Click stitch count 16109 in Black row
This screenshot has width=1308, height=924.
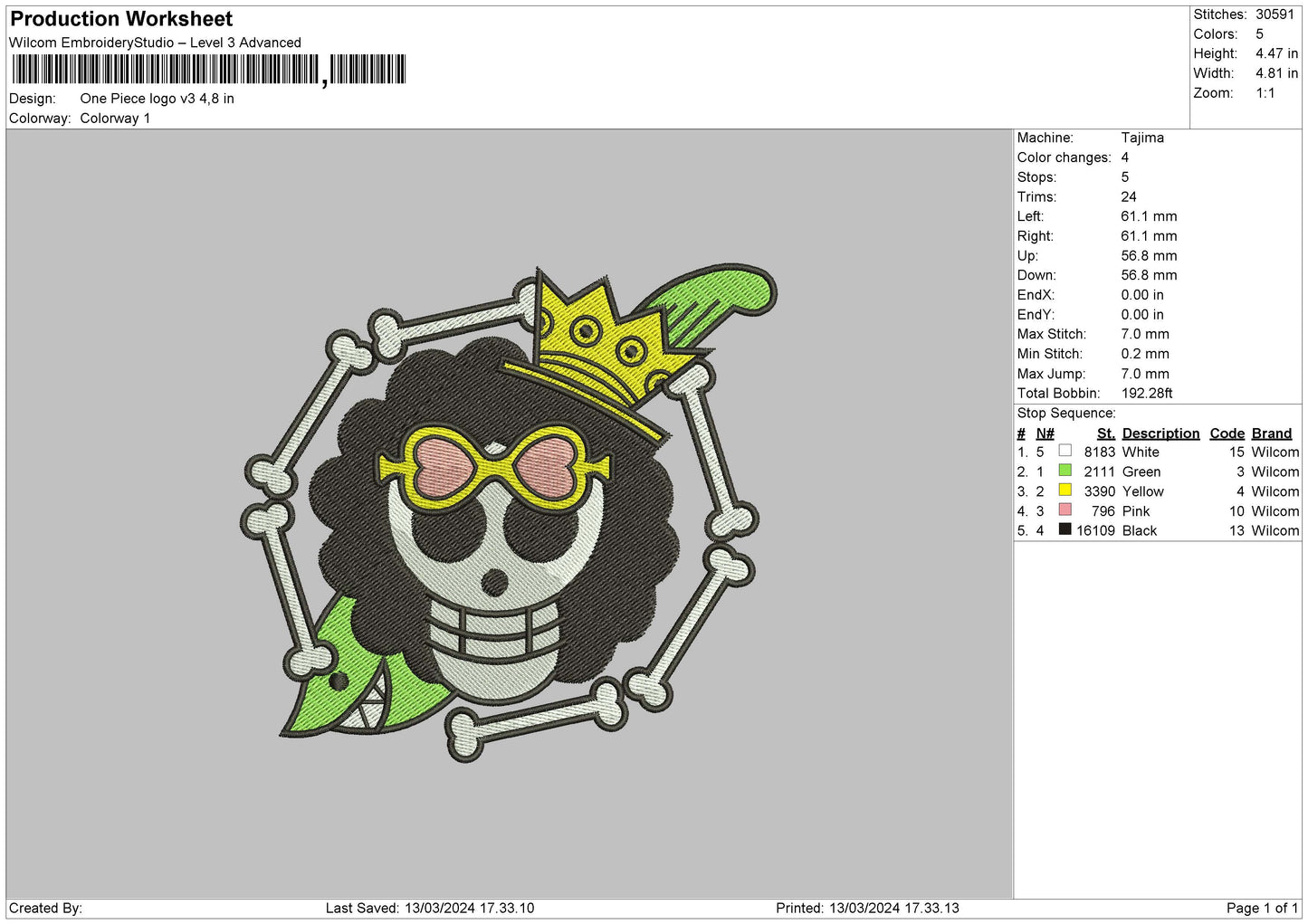click(x=1096, y=531)
